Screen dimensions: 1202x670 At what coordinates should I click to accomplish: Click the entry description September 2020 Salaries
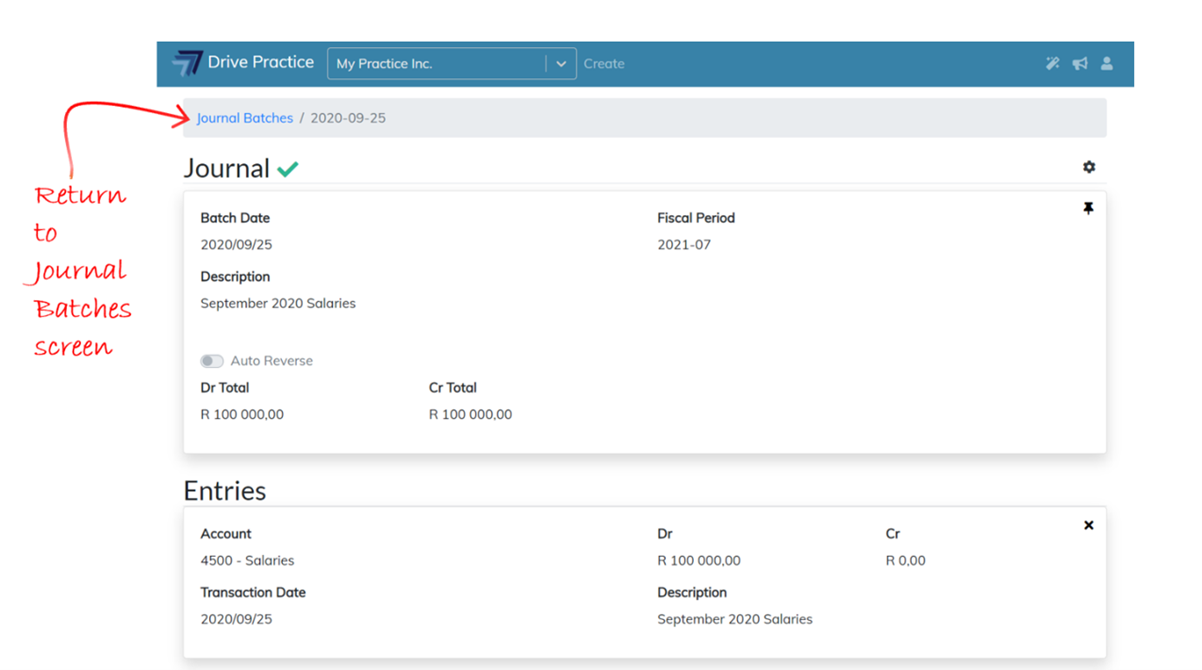pos(735,619)
